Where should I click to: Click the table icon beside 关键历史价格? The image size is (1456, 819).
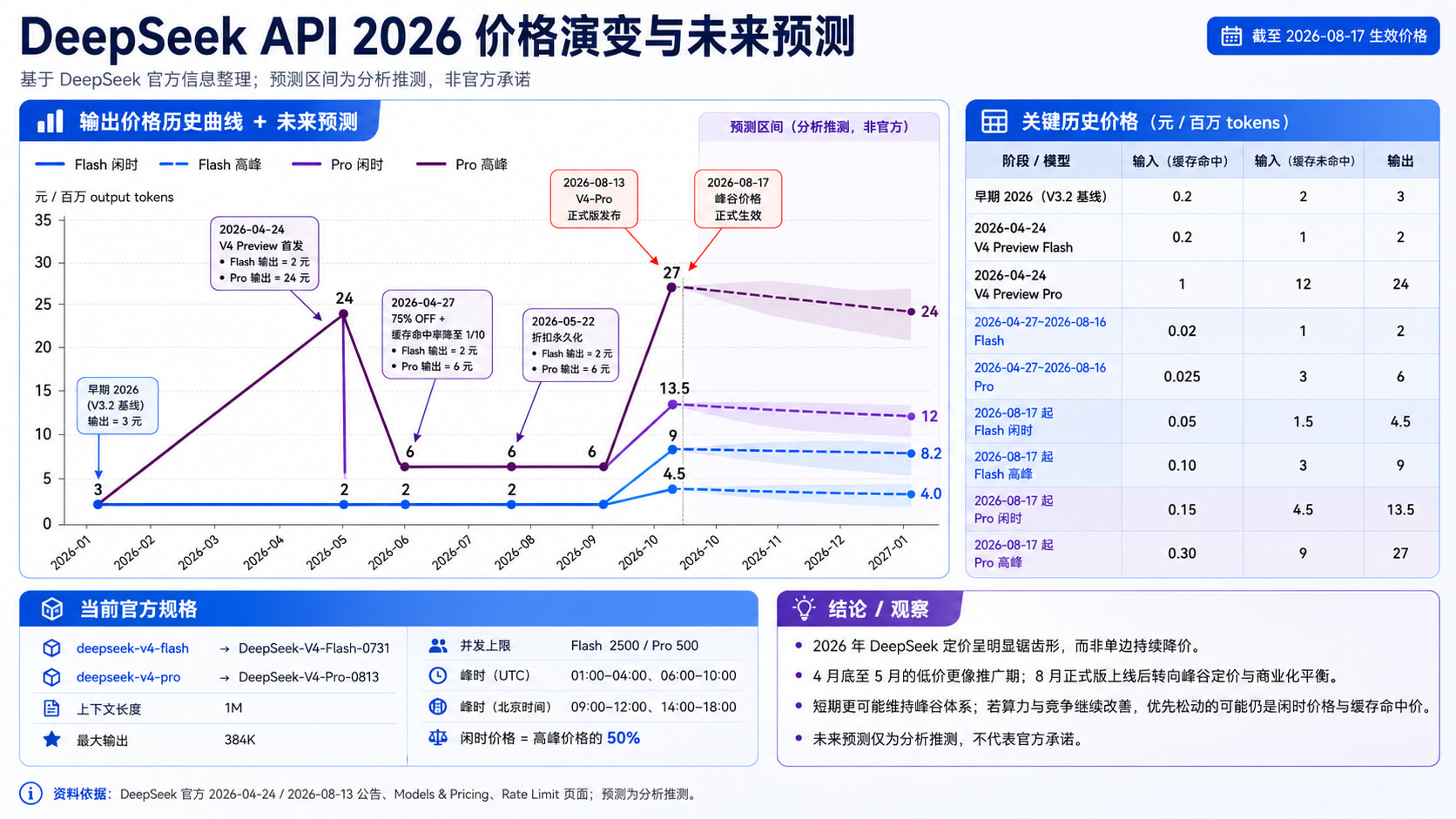(x=994, y=122)
